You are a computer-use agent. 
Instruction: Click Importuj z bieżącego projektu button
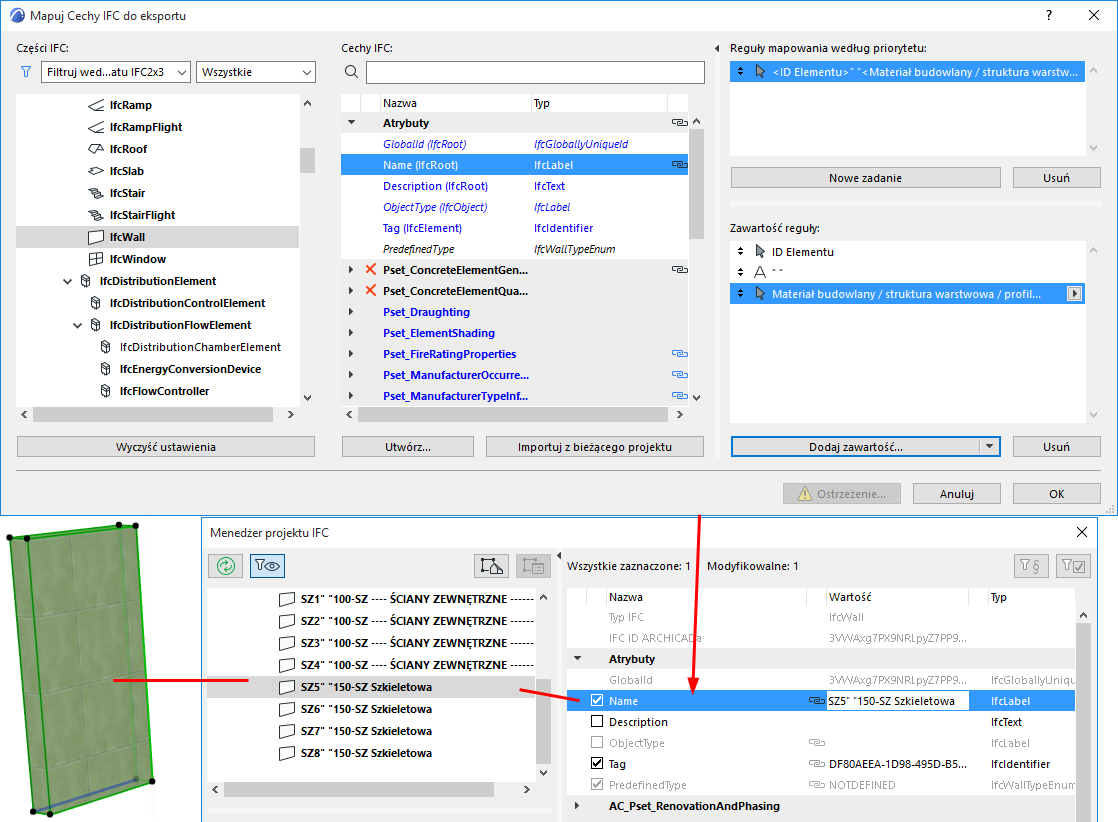[595, 447]
